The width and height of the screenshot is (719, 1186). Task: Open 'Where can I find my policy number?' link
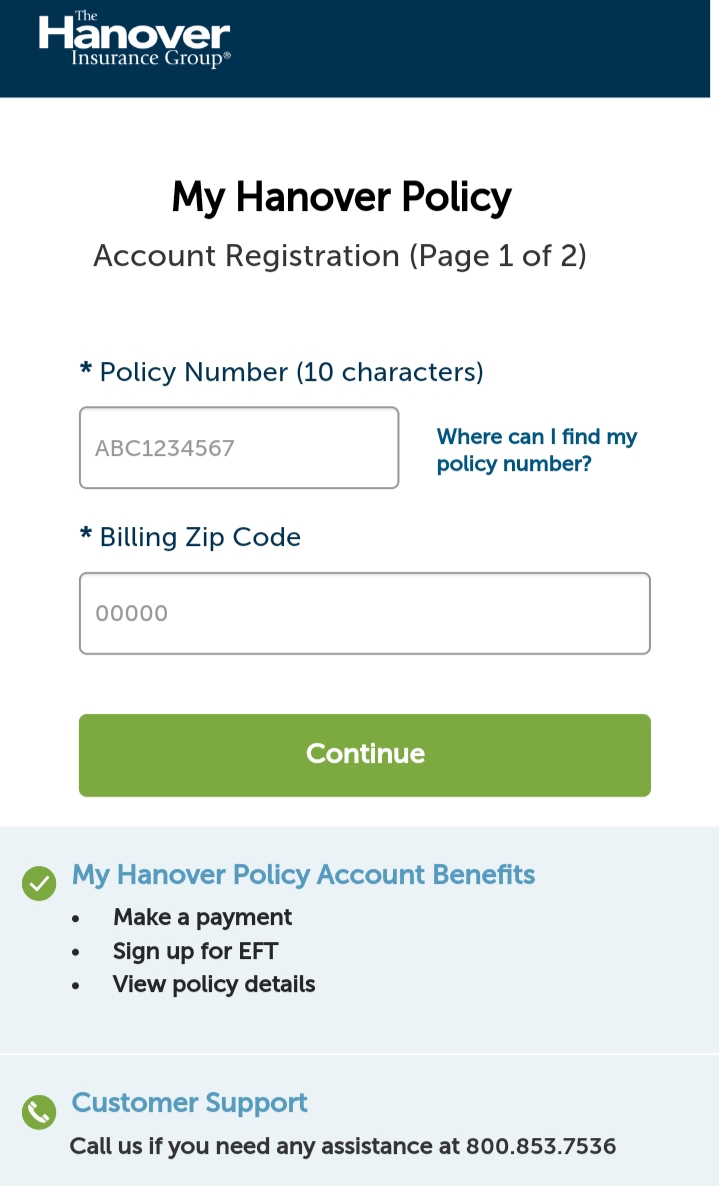(x=537, y=449)
